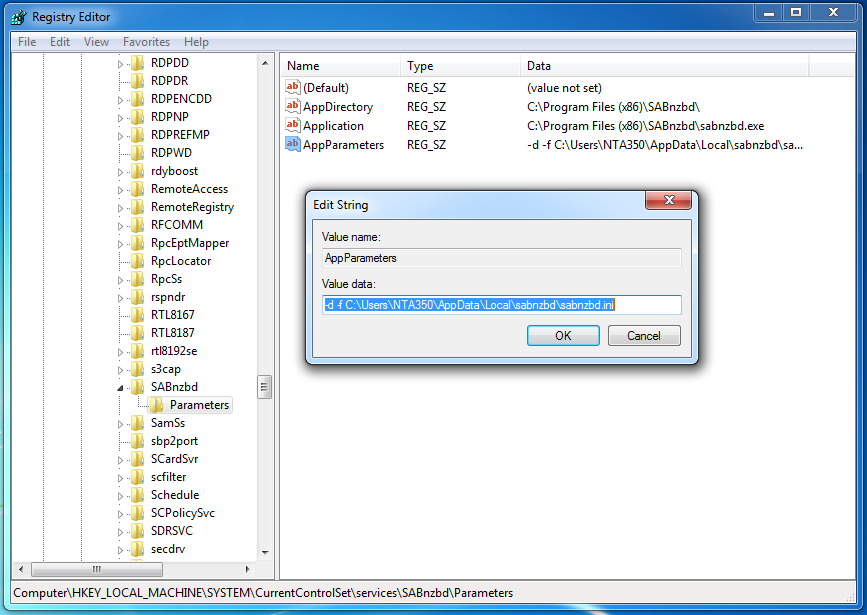Click the Application string value icon

pyautogui.click(x=293, y=125)
